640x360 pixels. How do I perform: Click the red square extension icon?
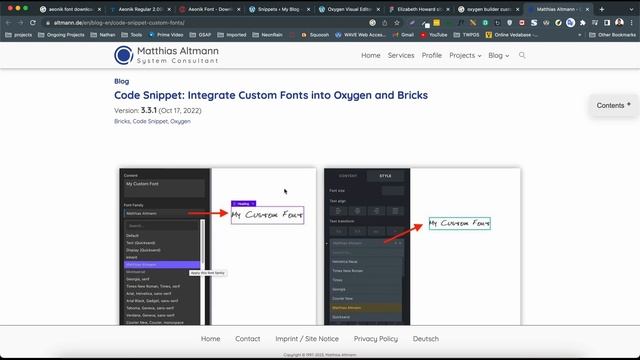522,23
